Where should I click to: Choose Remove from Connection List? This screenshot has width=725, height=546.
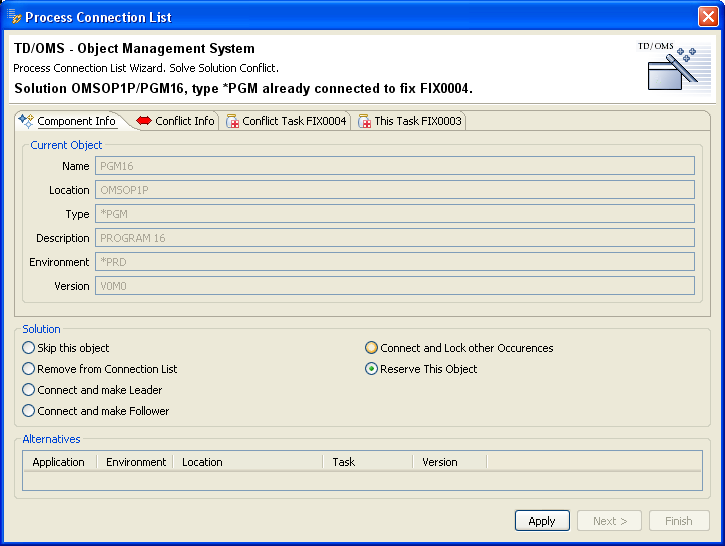click(29, 369)
